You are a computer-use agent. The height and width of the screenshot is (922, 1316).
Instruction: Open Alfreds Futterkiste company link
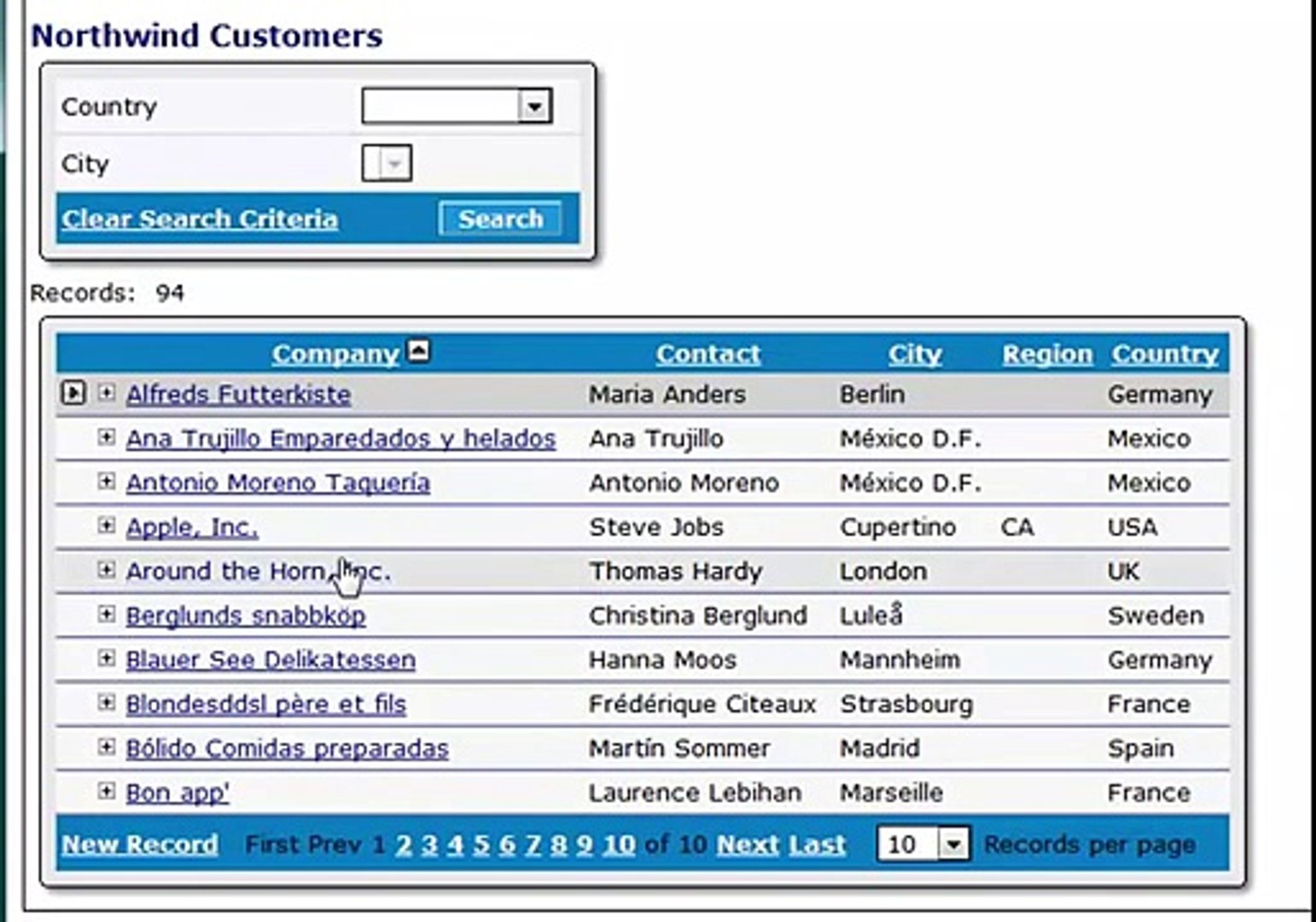[x=238, y=394]
